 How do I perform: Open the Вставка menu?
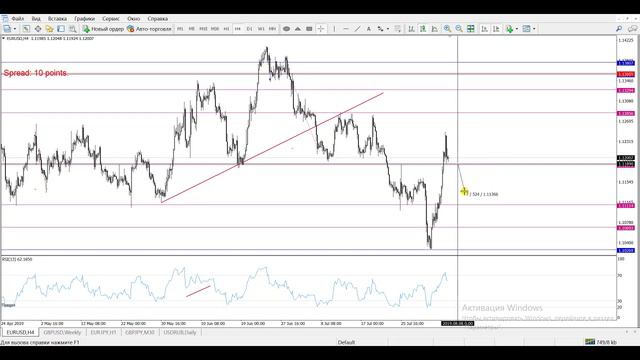(x=57, y=19)
